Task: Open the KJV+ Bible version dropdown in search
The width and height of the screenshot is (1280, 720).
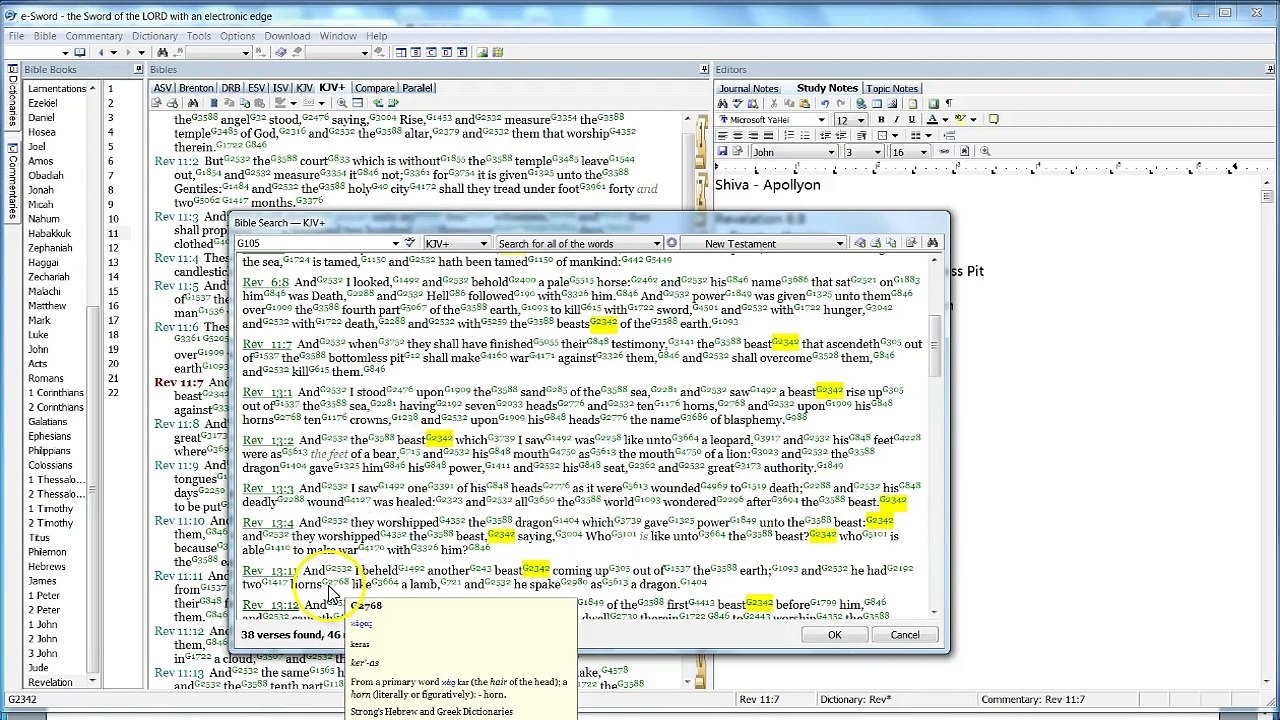Action: (483, 244)
